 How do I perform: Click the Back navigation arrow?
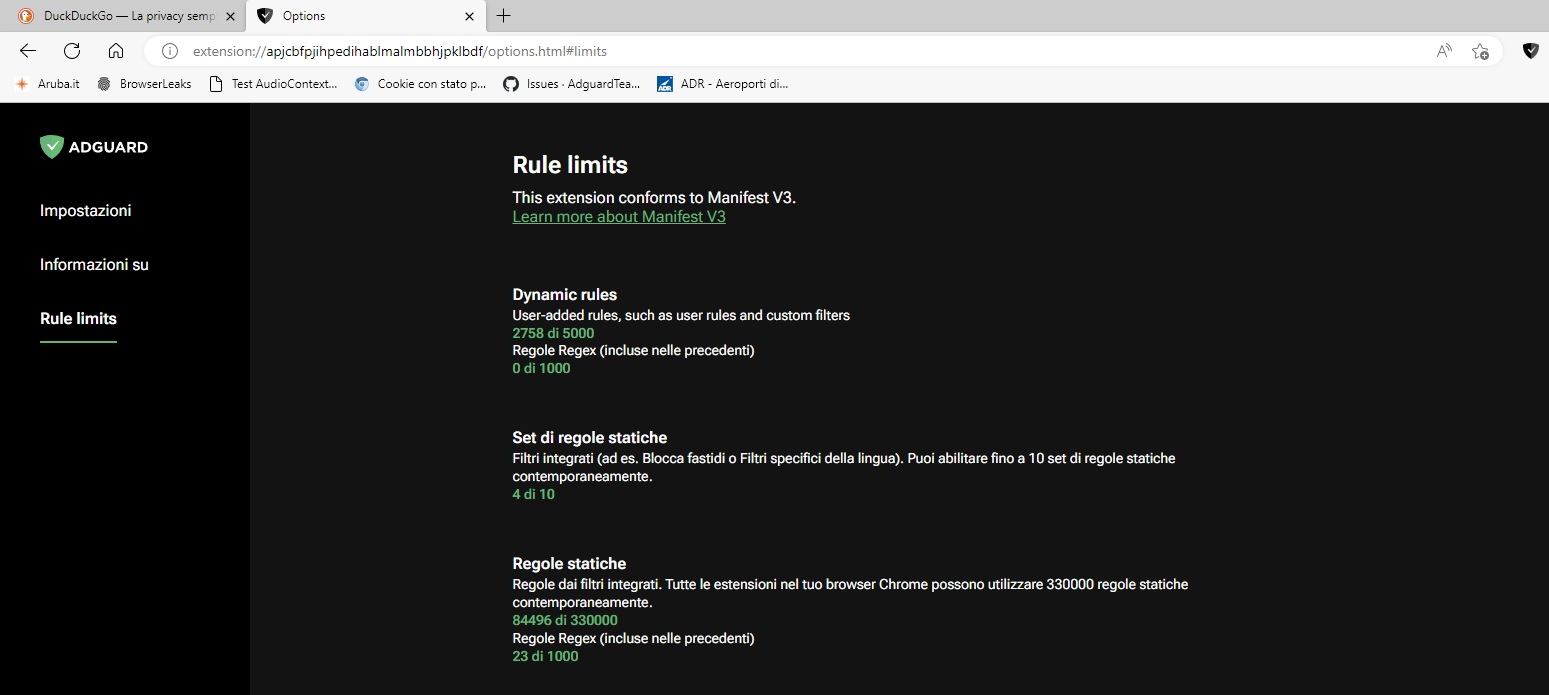point(27,51)
